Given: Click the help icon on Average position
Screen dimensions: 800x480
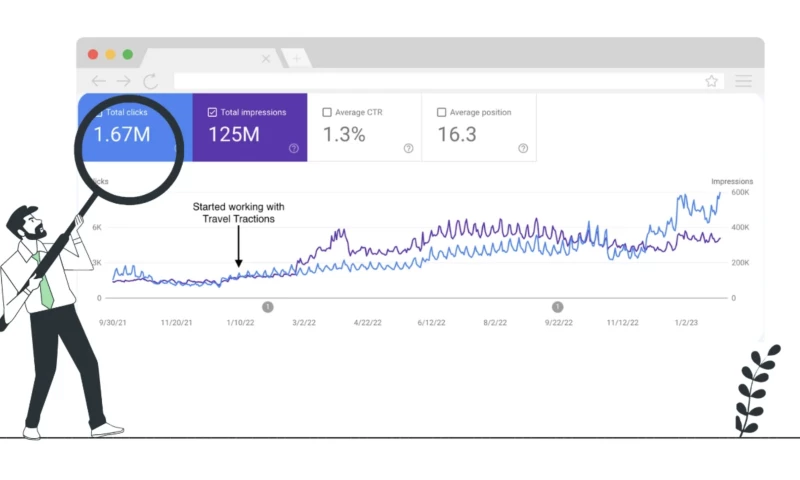Looking at the screenshot, I should click(x=522, y=148).
